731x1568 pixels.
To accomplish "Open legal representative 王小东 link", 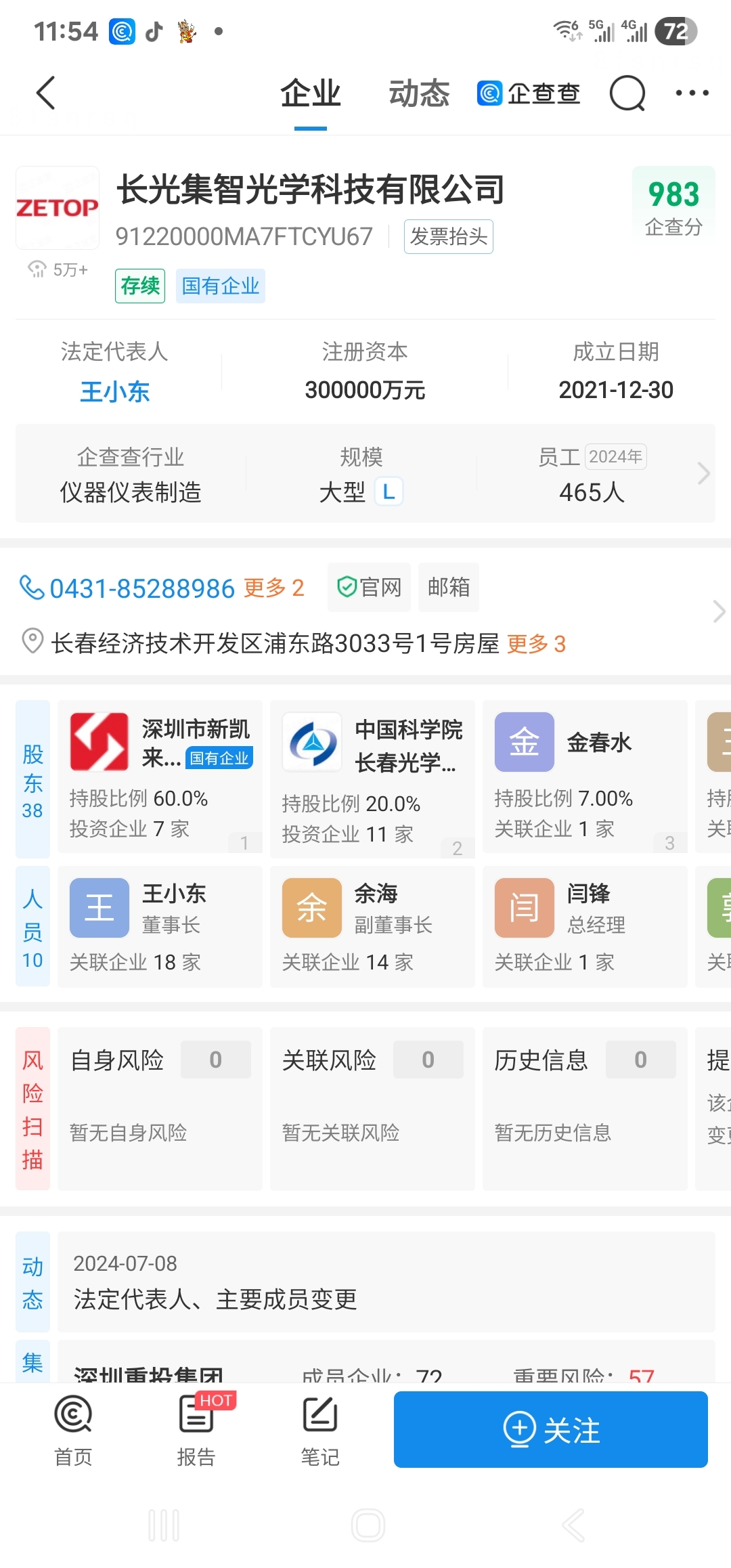I will point(115,391).
